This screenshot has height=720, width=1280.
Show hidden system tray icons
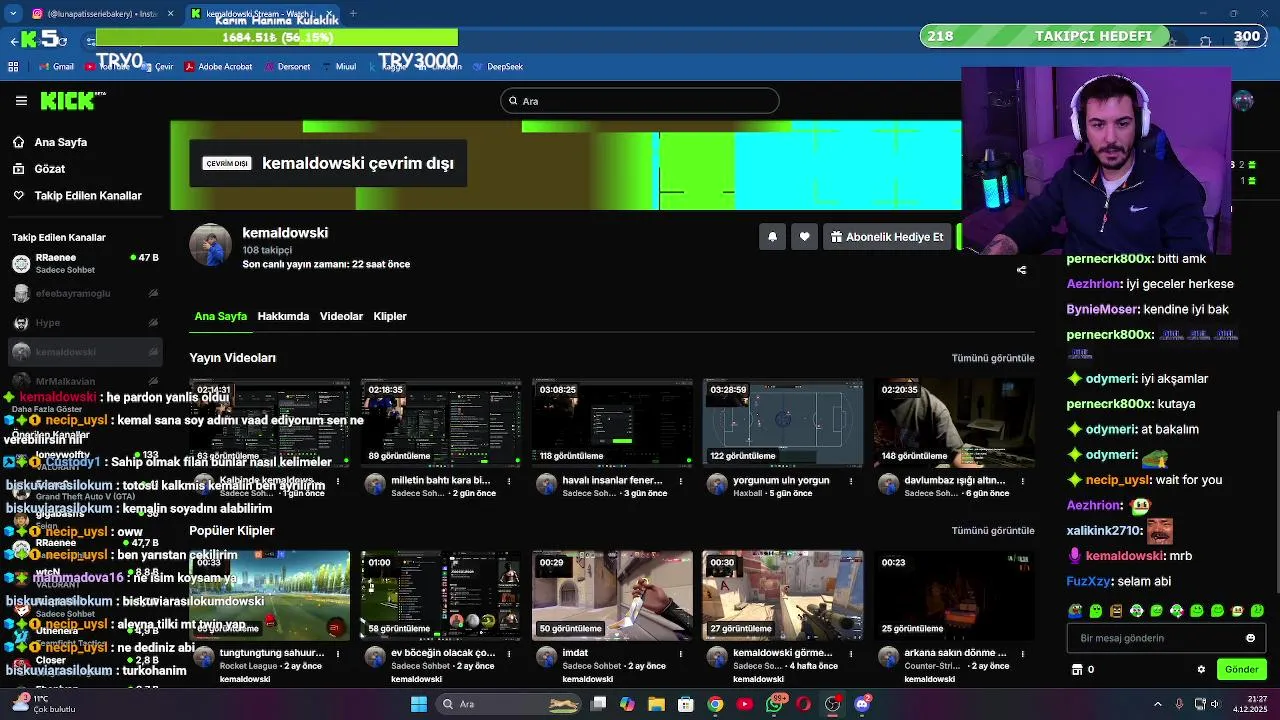1157,704
